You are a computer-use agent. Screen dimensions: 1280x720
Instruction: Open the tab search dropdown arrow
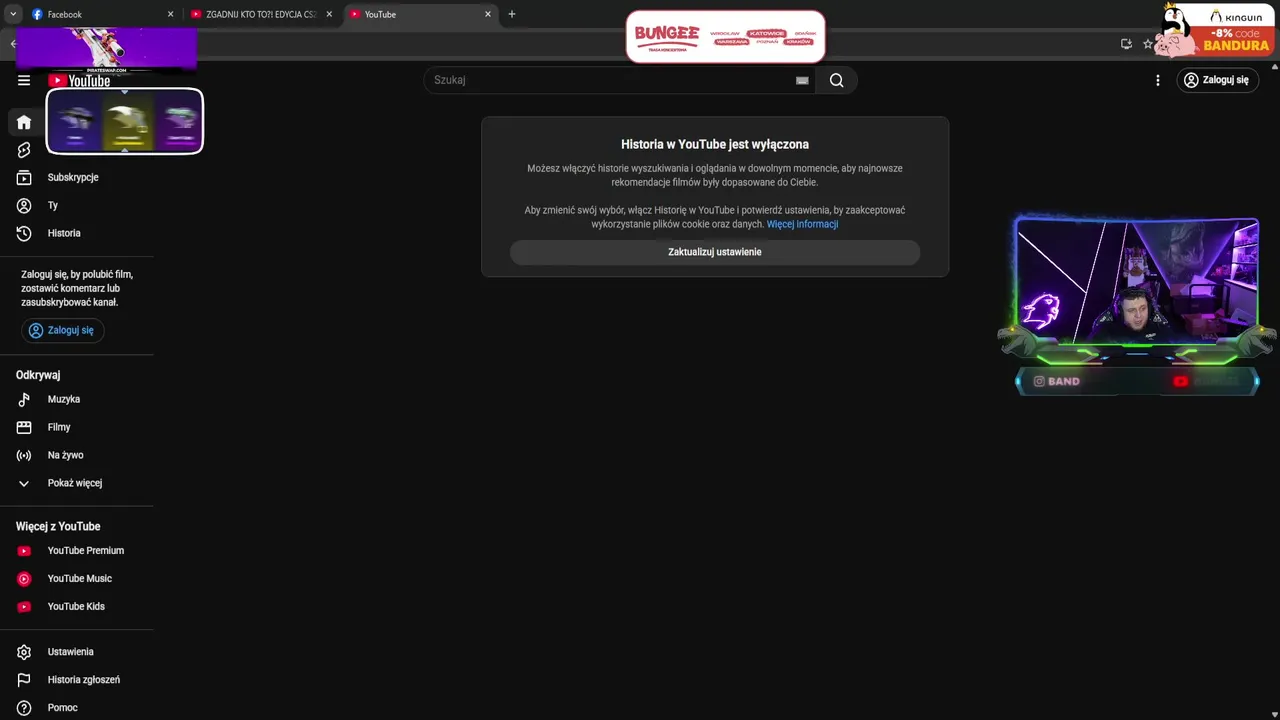pyautogui.click(x=13, y=14)
